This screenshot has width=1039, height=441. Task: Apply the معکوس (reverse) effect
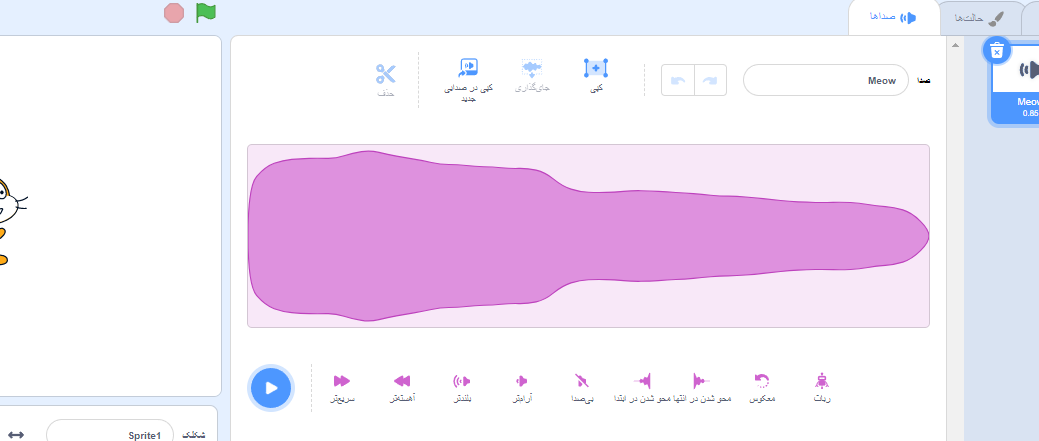pyautogui.click(x=762, y=386)
